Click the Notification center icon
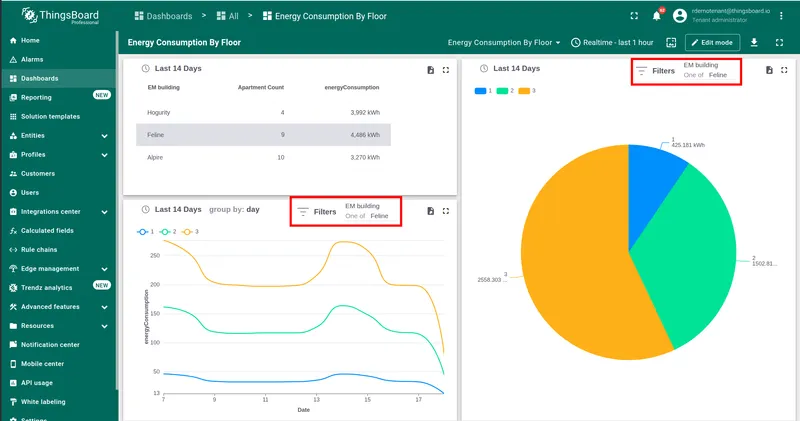 click(x=13, y=344)
